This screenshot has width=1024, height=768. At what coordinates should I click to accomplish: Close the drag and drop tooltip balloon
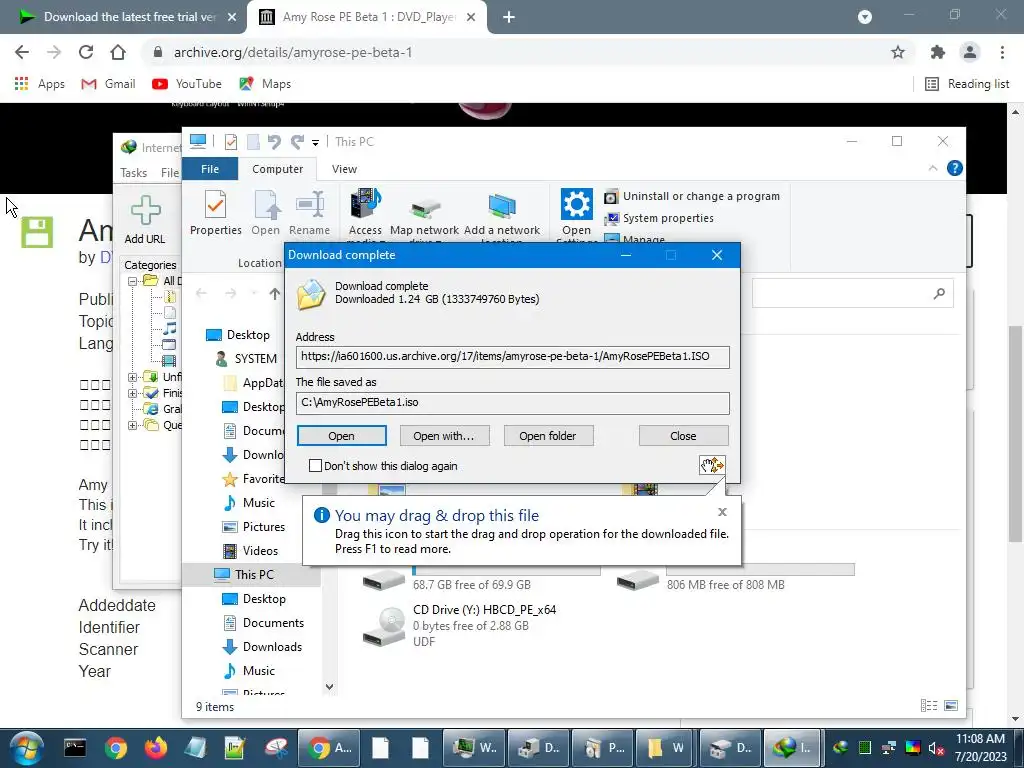[722, 512]
